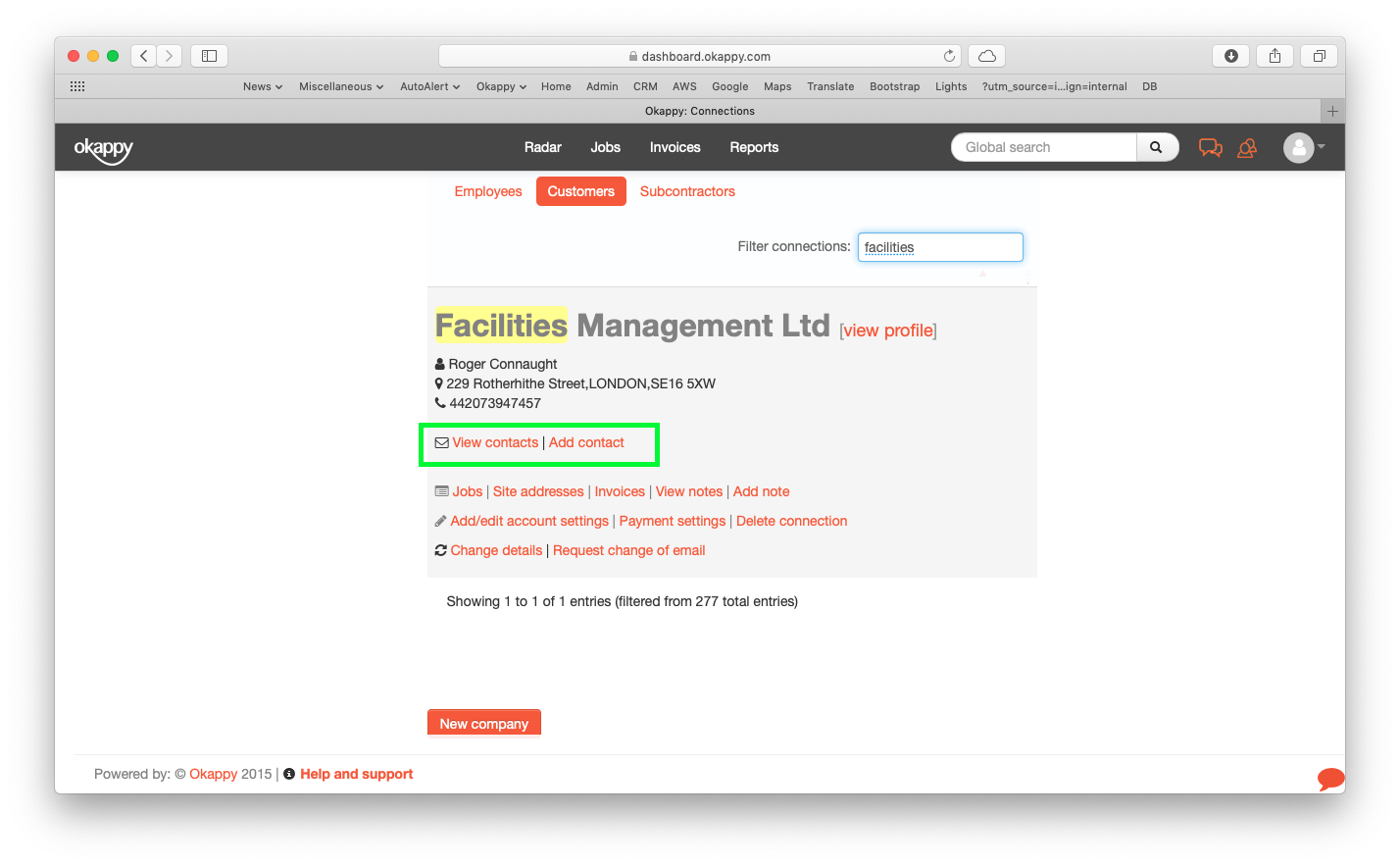
Task: Add a new tab with plus icon
Action: pos(1332,111)
